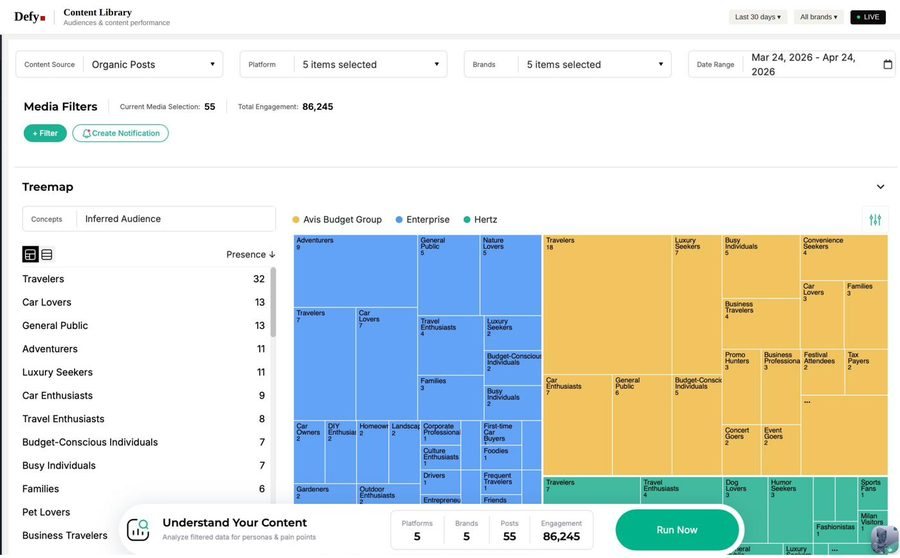Toggle Enterprise legend swatch
The image size is (900, 558).
399,219
